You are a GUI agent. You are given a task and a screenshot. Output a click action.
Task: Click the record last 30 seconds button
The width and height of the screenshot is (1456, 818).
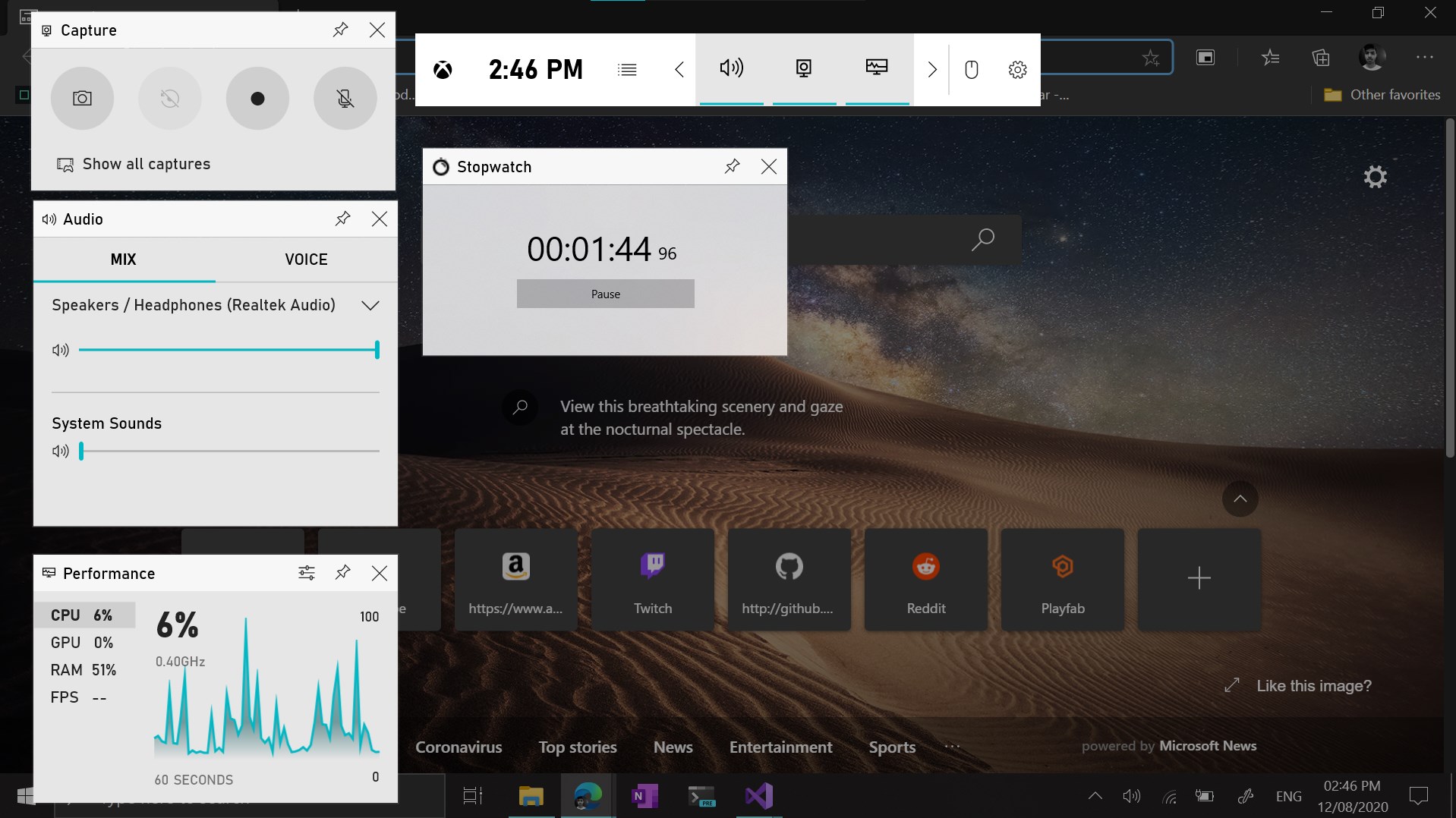[x=170, y=99]
